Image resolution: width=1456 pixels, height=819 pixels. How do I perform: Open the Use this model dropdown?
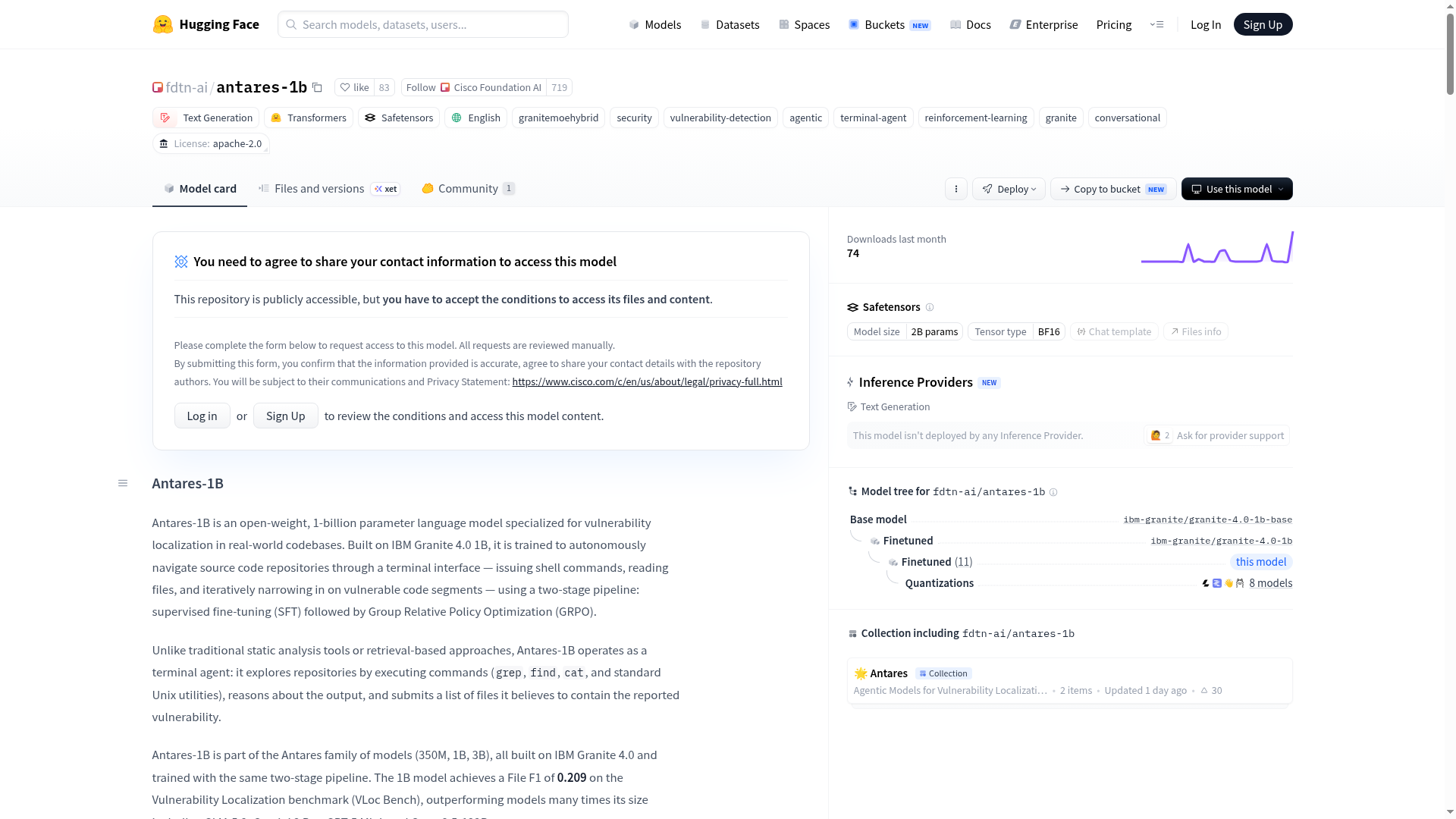point(1237,189)
